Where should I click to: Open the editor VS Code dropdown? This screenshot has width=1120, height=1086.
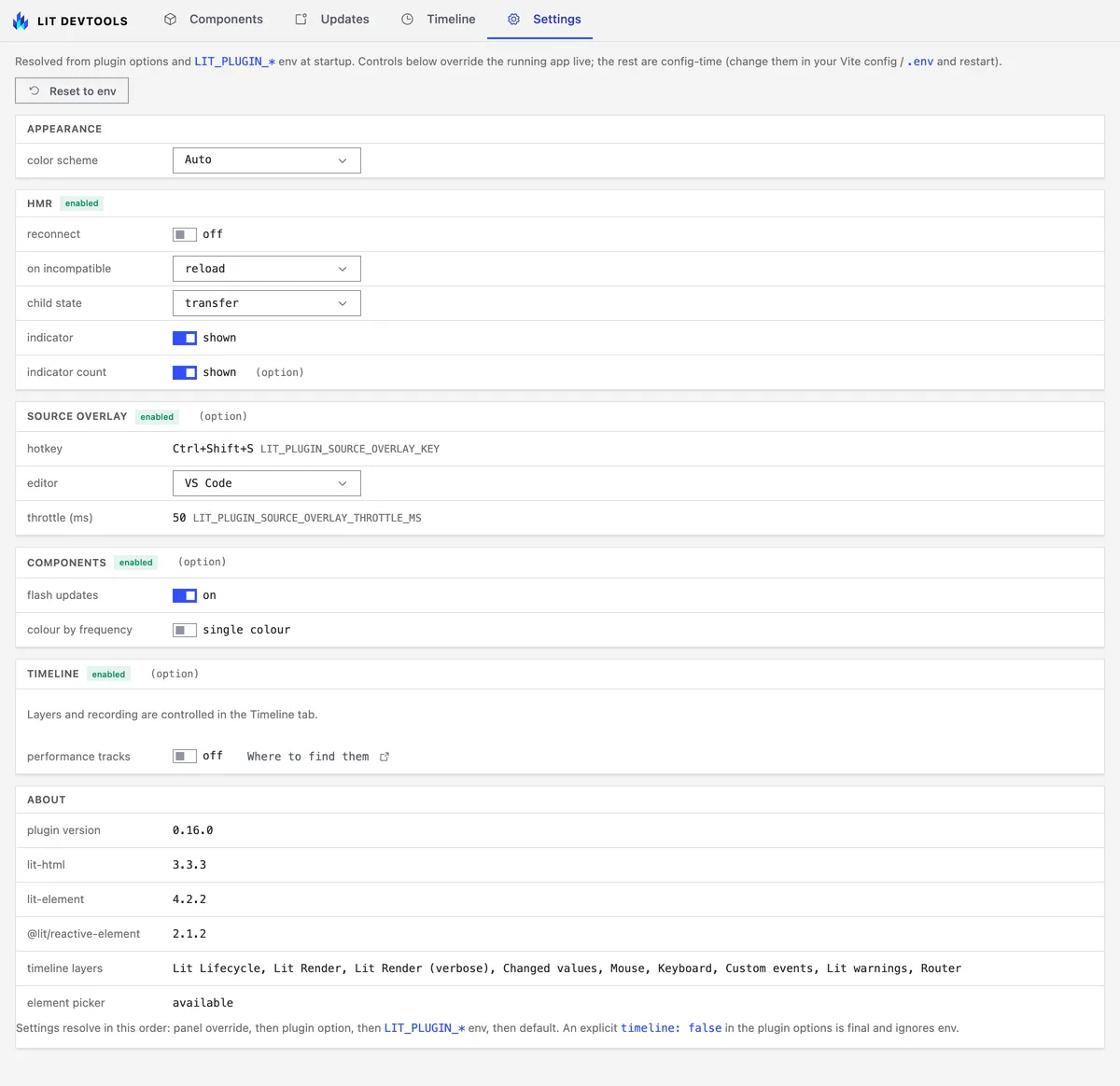click(x=267, y=483)
